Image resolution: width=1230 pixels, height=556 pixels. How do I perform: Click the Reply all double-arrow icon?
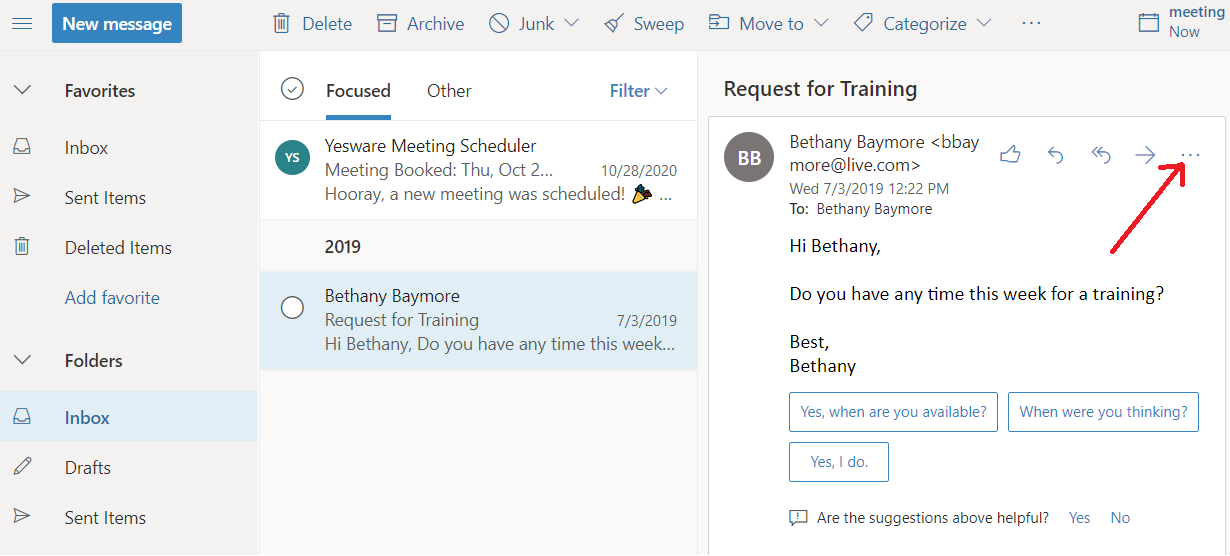click(1100, 155)
